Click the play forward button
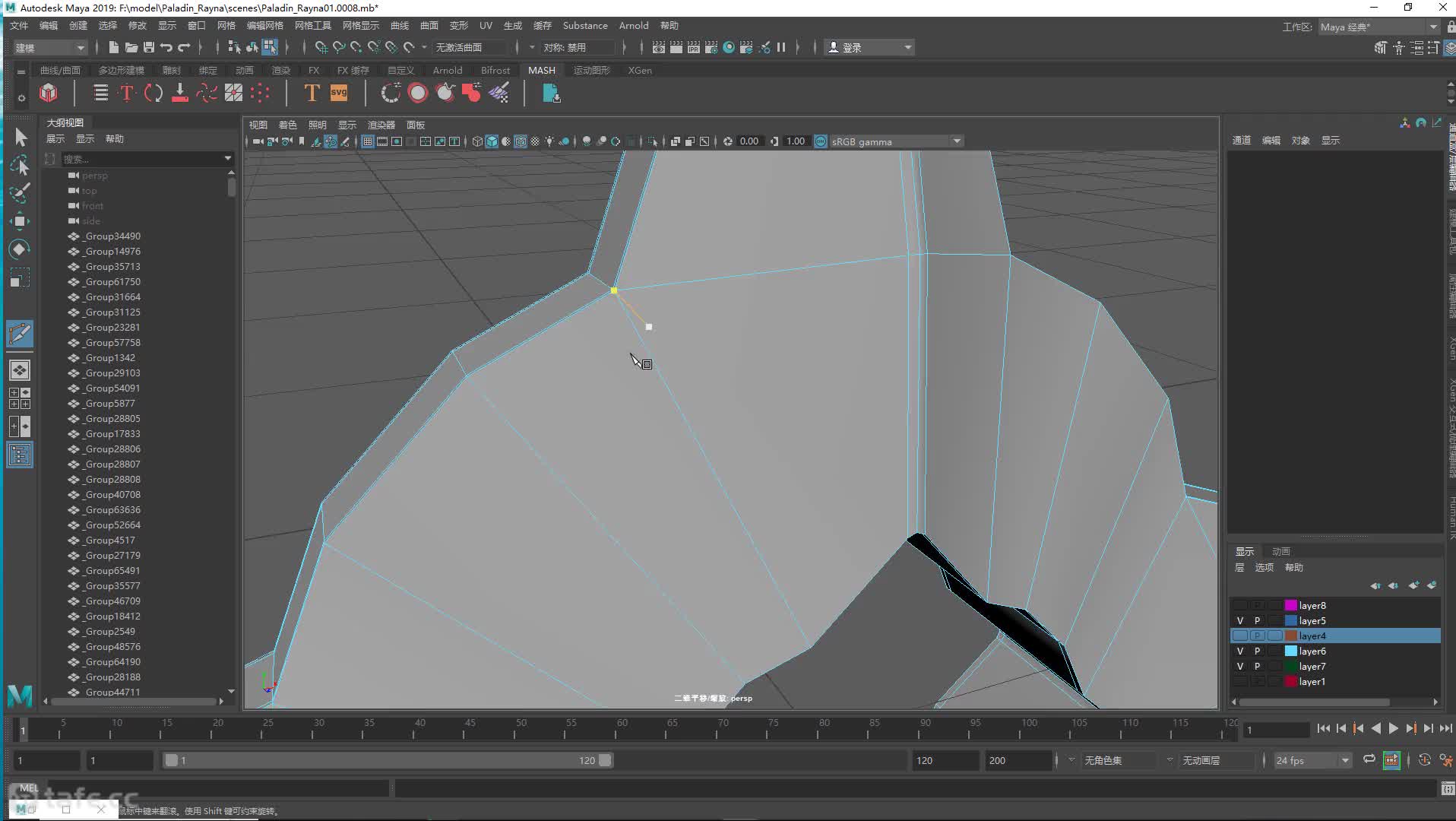Viewport: 1456px width, 821px height. [x=1393, y=728]
